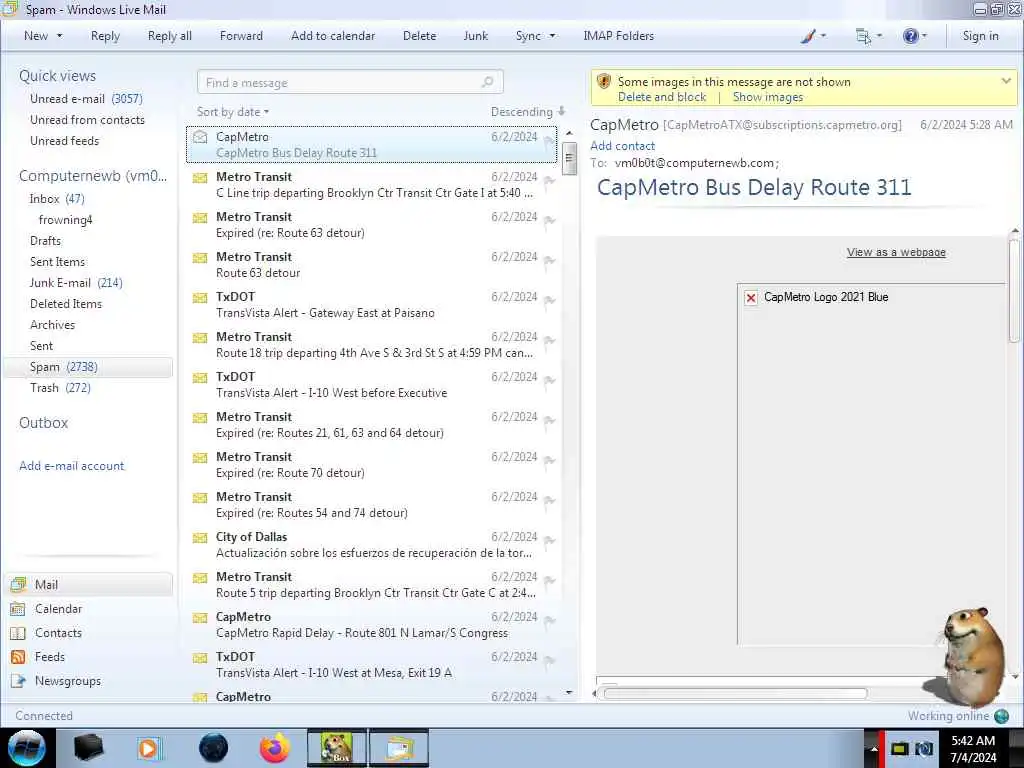Click the security shield icon in the info bar
This screenshot has height=768, width=1024.
point(603,82)
